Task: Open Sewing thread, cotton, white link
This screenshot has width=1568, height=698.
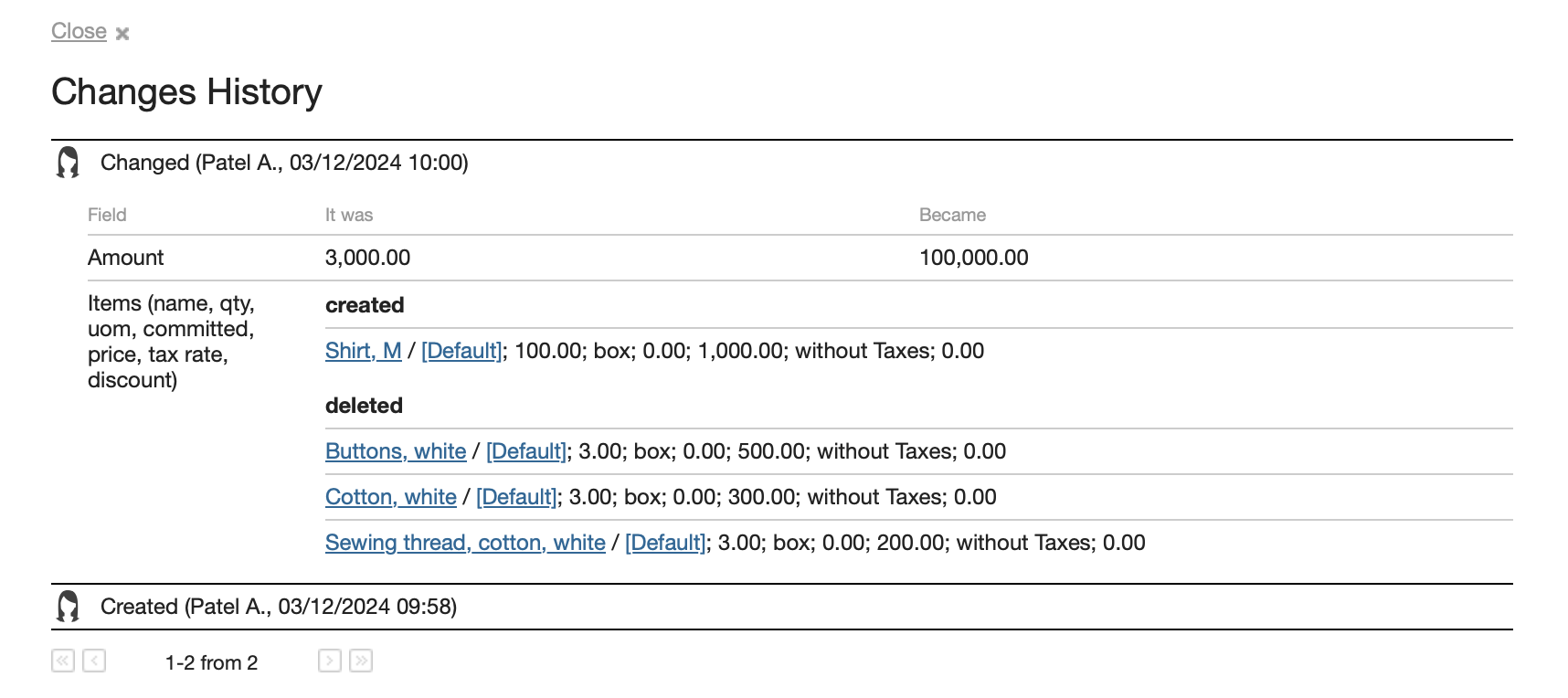Action: coord(465,543)
